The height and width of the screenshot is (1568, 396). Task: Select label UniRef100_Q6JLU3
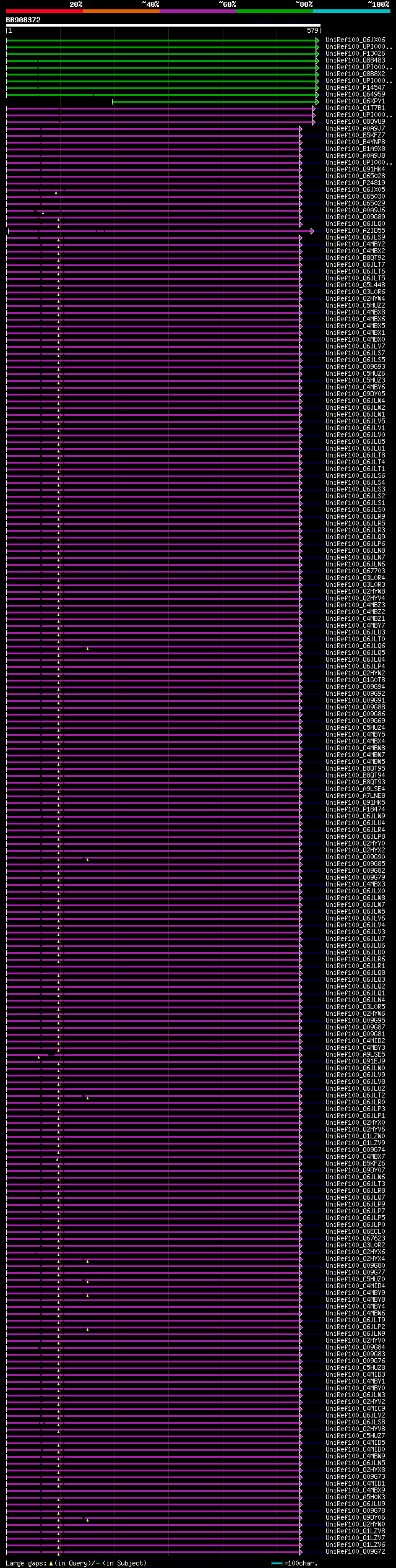[x=355, y=633]
